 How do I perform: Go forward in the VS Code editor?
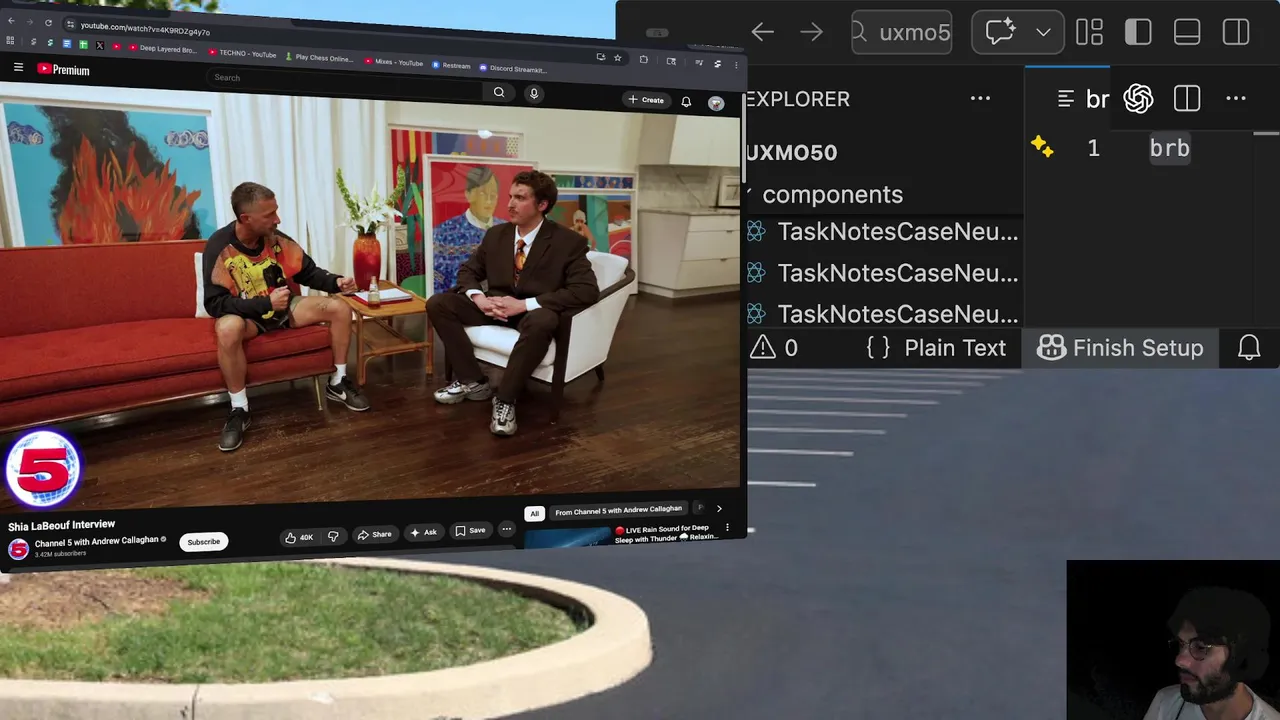click(811, 32)
